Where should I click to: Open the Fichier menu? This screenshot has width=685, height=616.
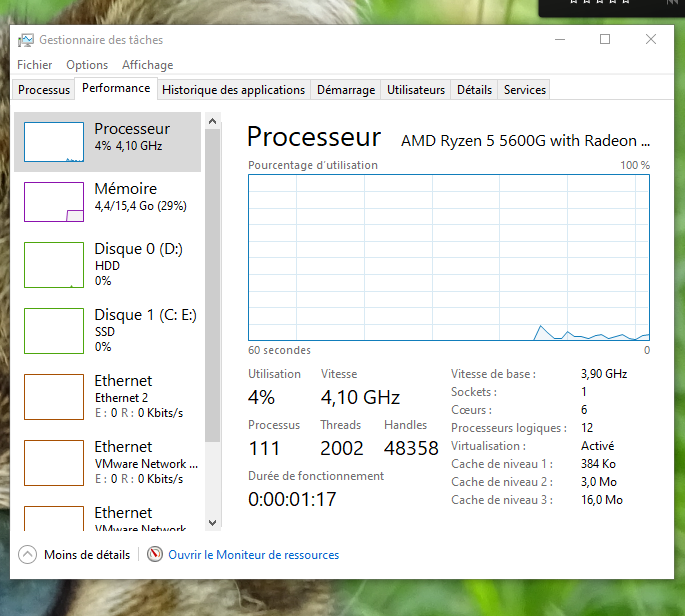tap(35, 65)
